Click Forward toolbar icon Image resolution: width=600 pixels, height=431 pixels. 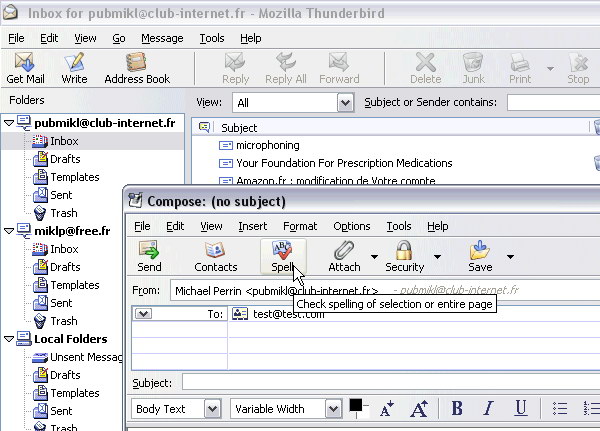[x=339, y=68]
